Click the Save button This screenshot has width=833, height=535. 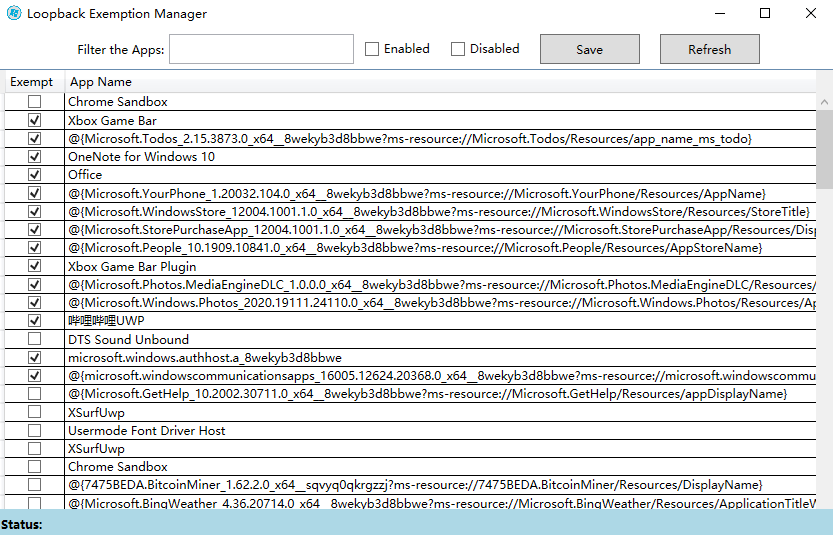coord(590,49)
